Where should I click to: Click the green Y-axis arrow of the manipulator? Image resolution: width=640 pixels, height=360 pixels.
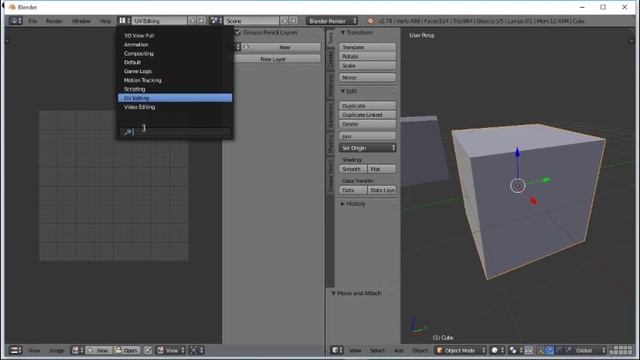point(546,180)
